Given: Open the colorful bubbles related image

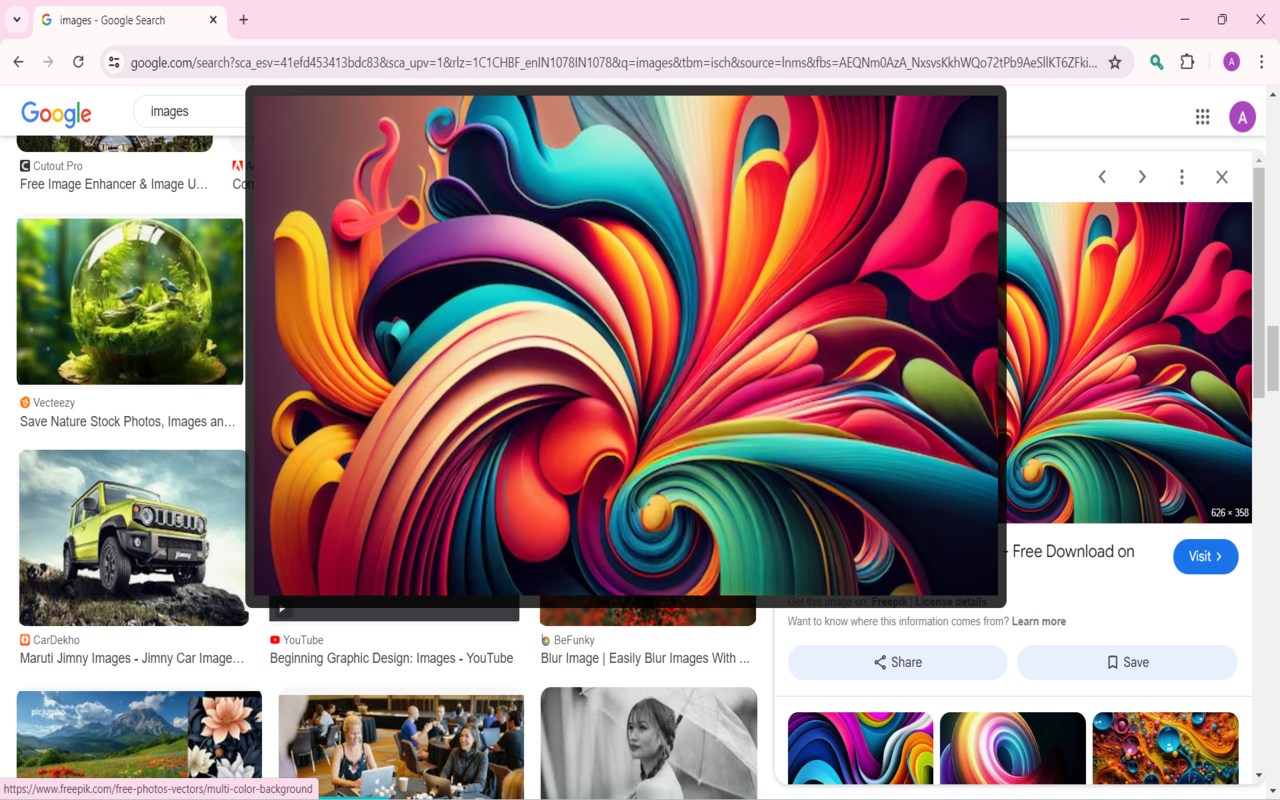Looking at the screenshot, I should click(x=1165, y=748).
